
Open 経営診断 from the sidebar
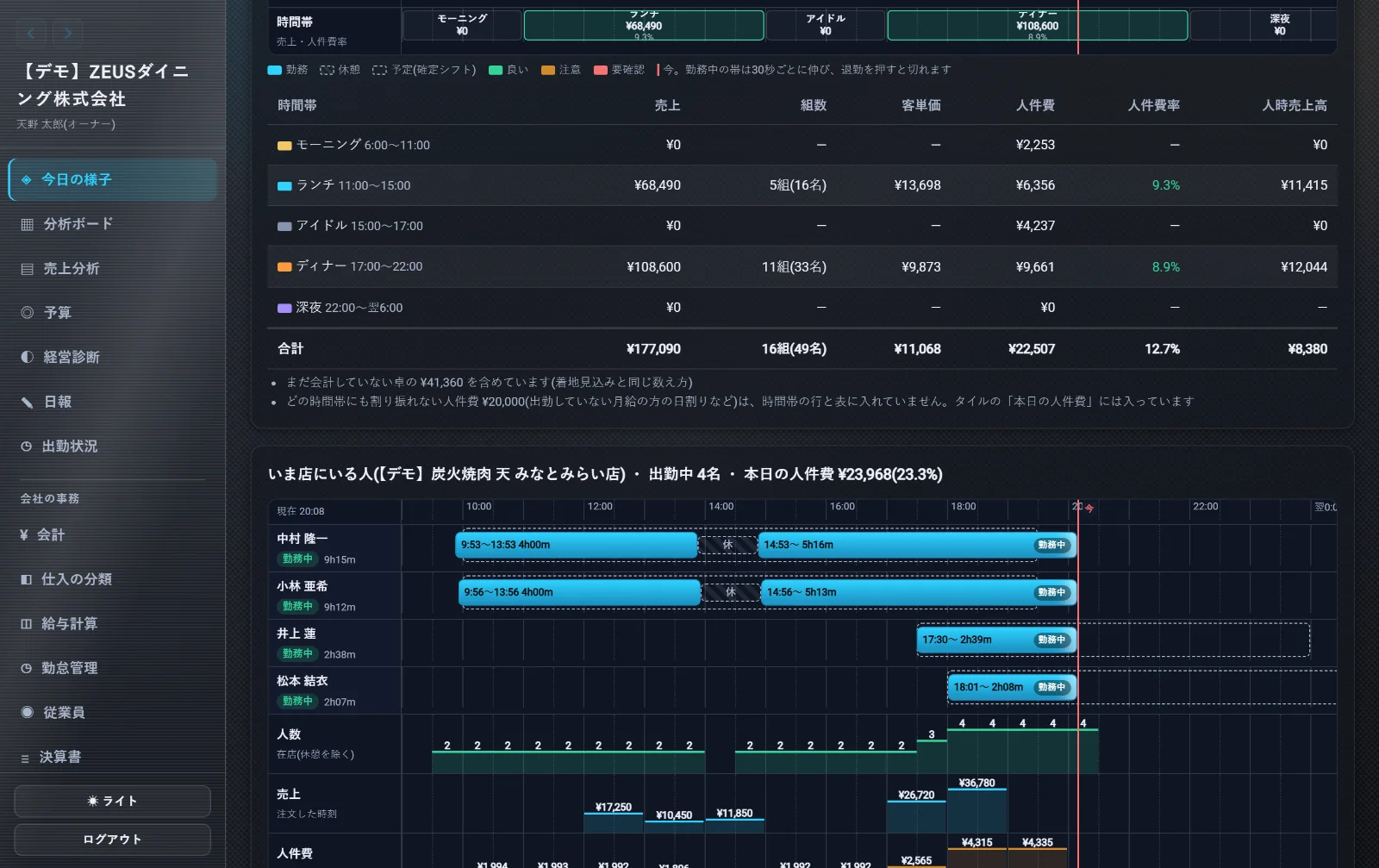pyautogui.click(x=113, y=357)
